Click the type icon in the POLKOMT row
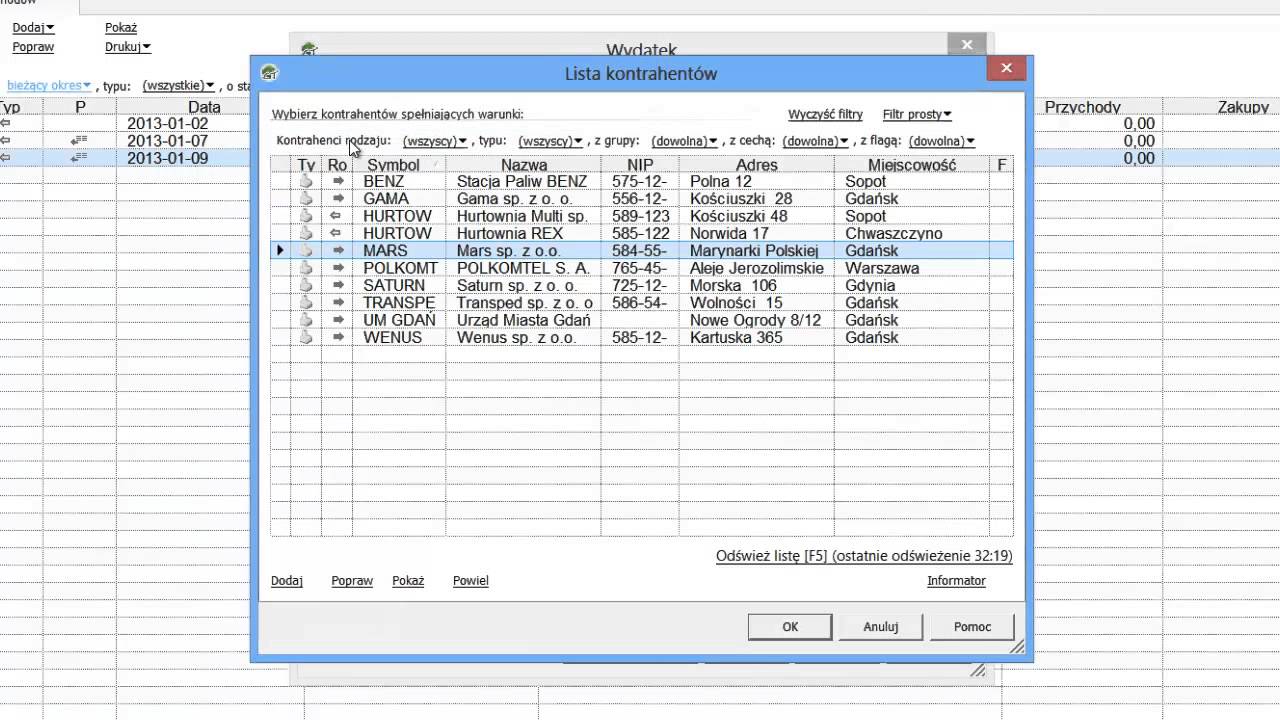 click(306, 268)
